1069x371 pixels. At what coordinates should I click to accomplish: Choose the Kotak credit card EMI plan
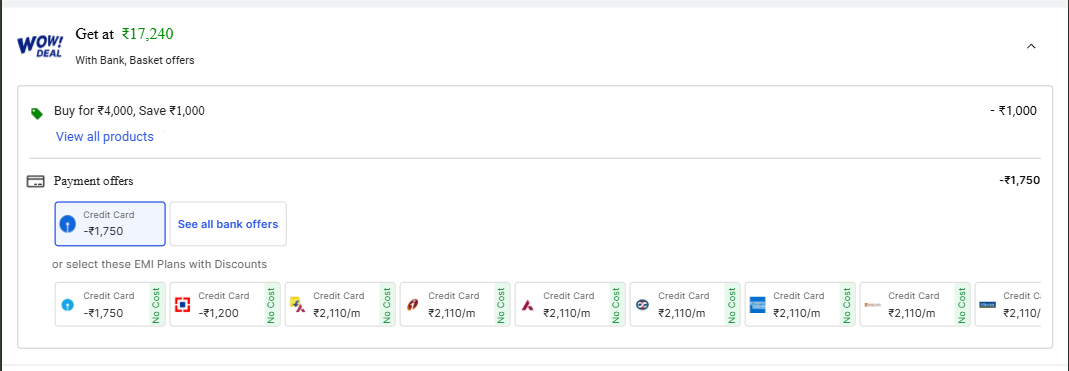coord(685,304)
